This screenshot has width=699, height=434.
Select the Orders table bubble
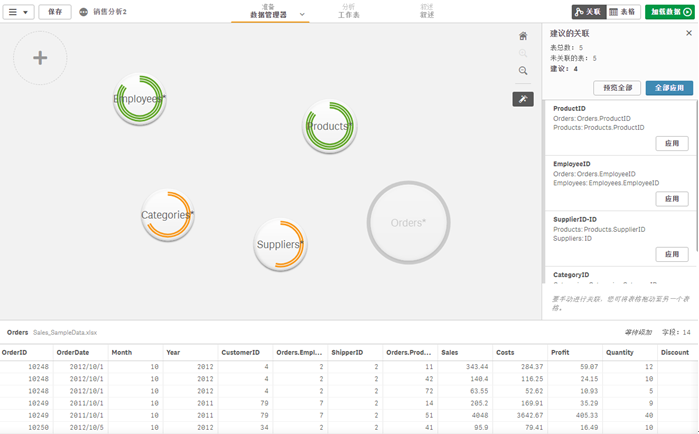[x=408, y=222]
